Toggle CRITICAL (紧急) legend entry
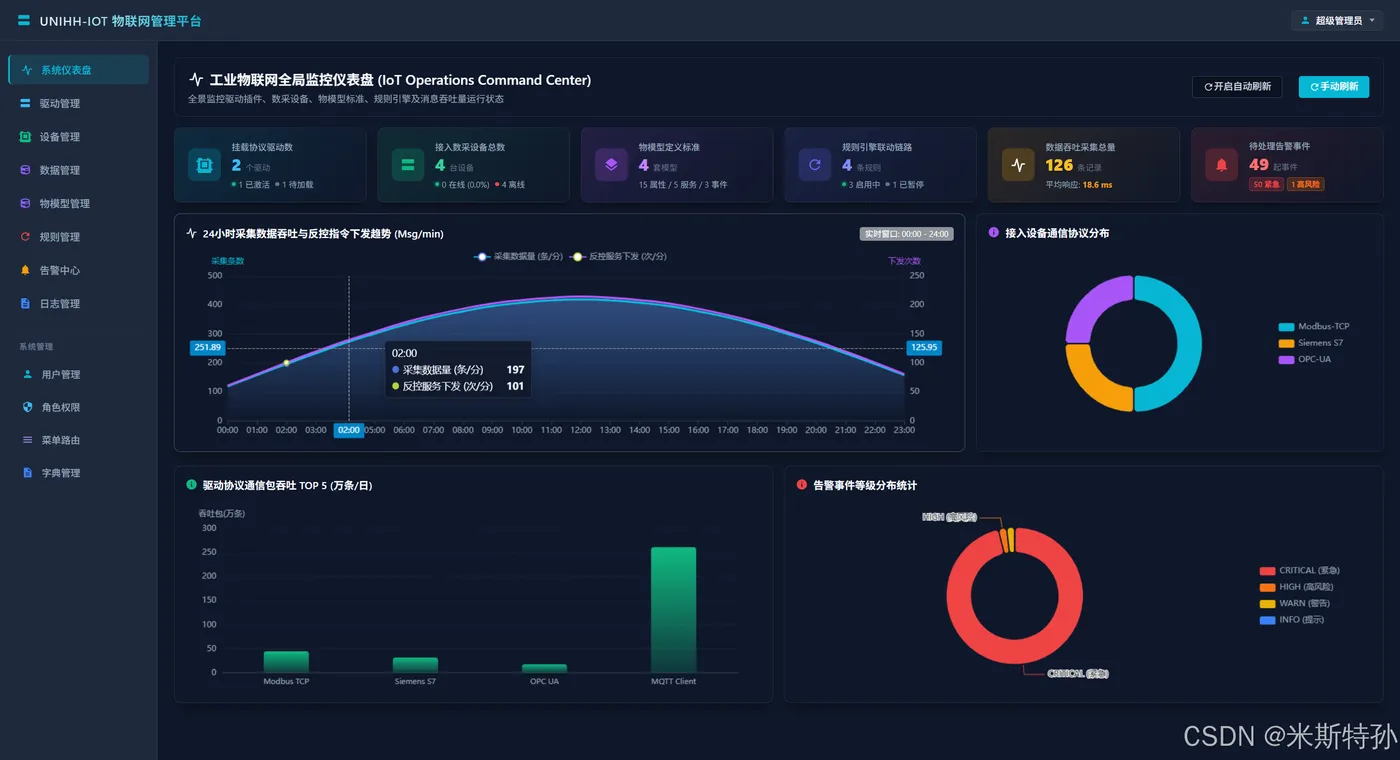This screenshot has height=760, width=1400. tap(1302, 571)
